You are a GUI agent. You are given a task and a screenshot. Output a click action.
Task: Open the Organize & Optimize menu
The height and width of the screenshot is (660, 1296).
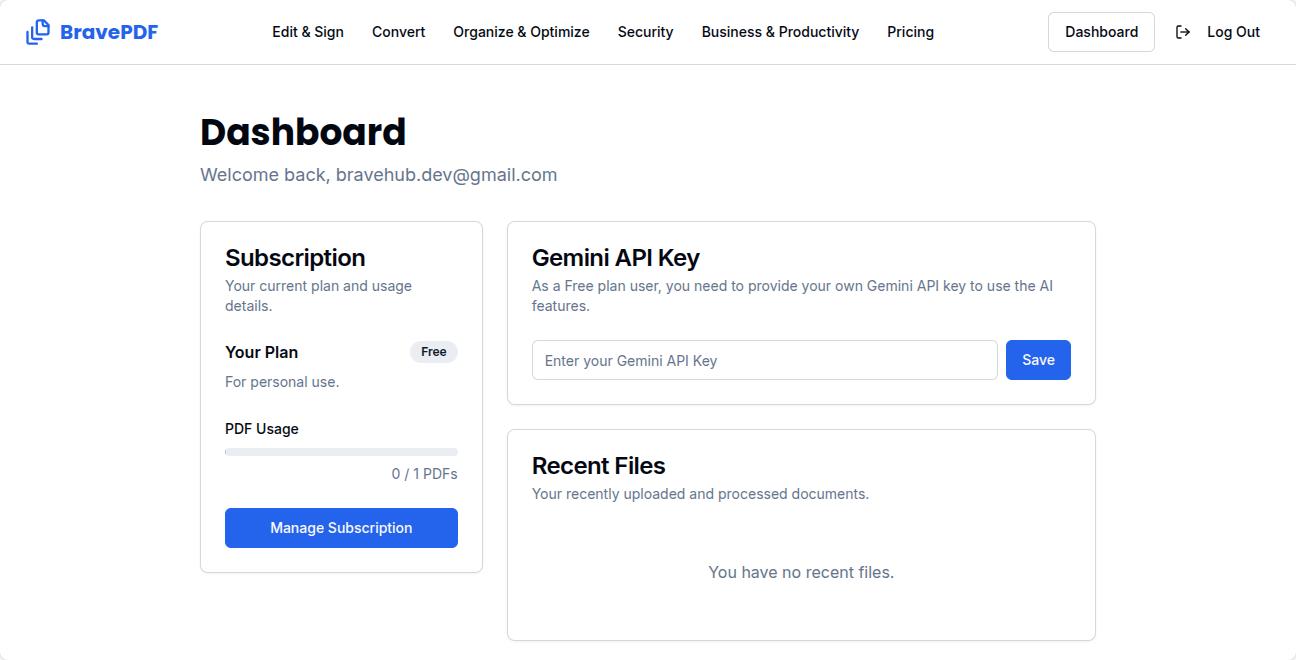tap(521, 32)
